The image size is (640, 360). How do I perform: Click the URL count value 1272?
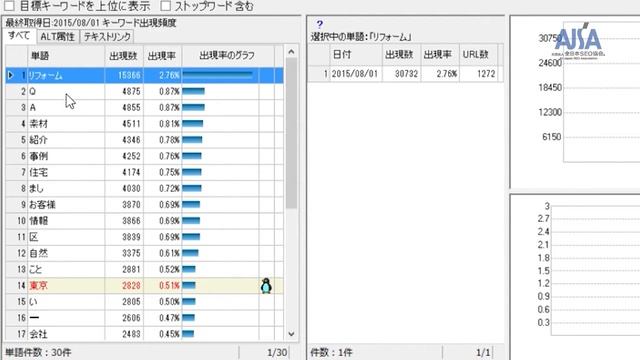(485, 74)
